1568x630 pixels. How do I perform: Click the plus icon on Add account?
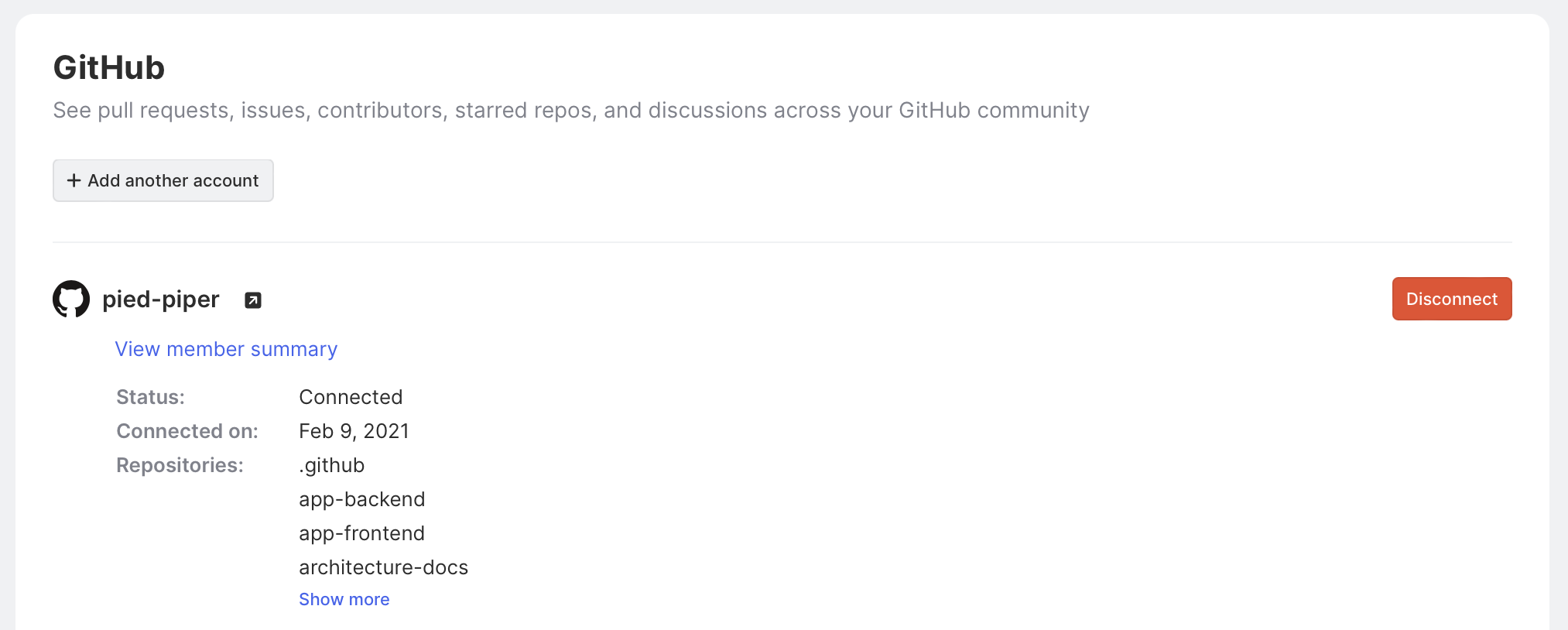(x=74, y=180)
